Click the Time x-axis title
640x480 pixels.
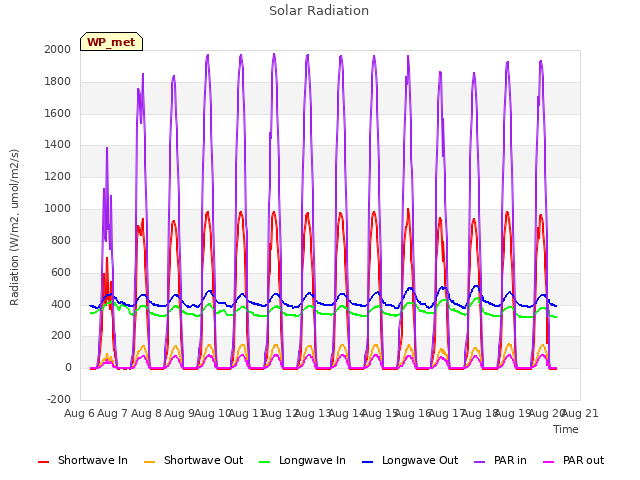[x=566, y=429]
